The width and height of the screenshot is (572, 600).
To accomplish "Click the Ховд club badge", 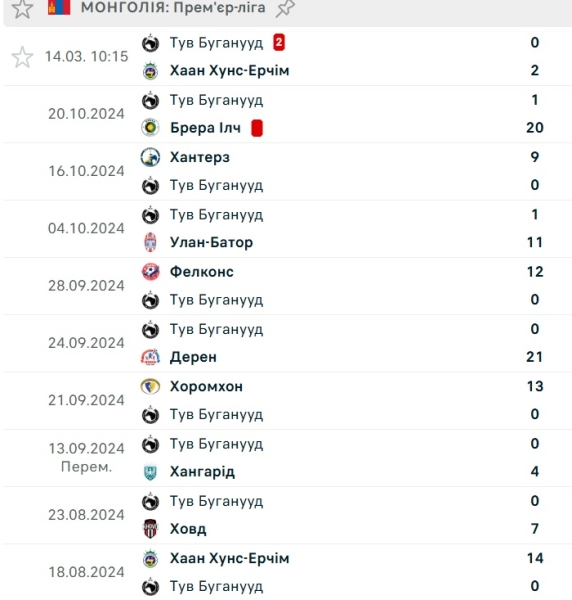I will click(x=150, y=529).
